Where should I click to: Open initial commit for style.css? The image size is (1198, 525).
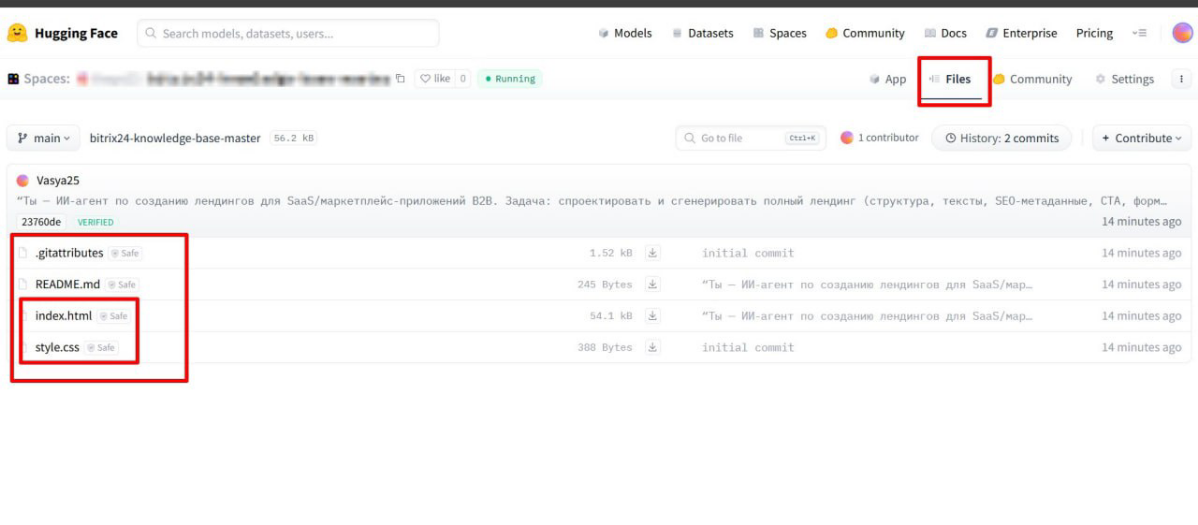(748, 347)
